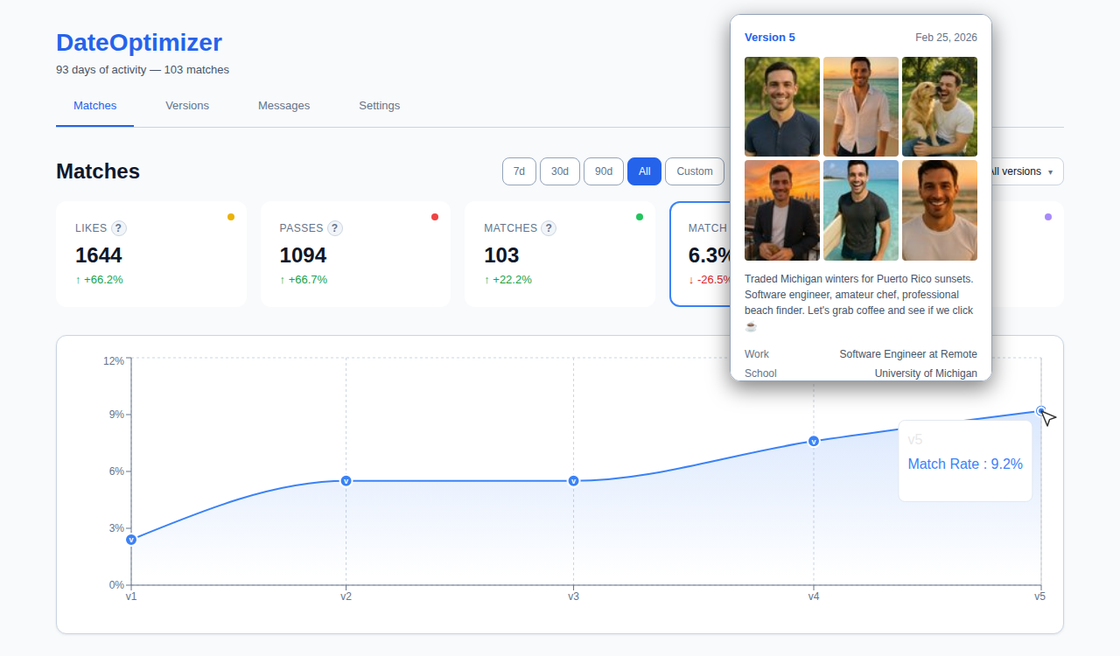Viewport: 1120px width, 656px height.
Task: Switch to the Versions tab
Action: (x=187, y=105)
